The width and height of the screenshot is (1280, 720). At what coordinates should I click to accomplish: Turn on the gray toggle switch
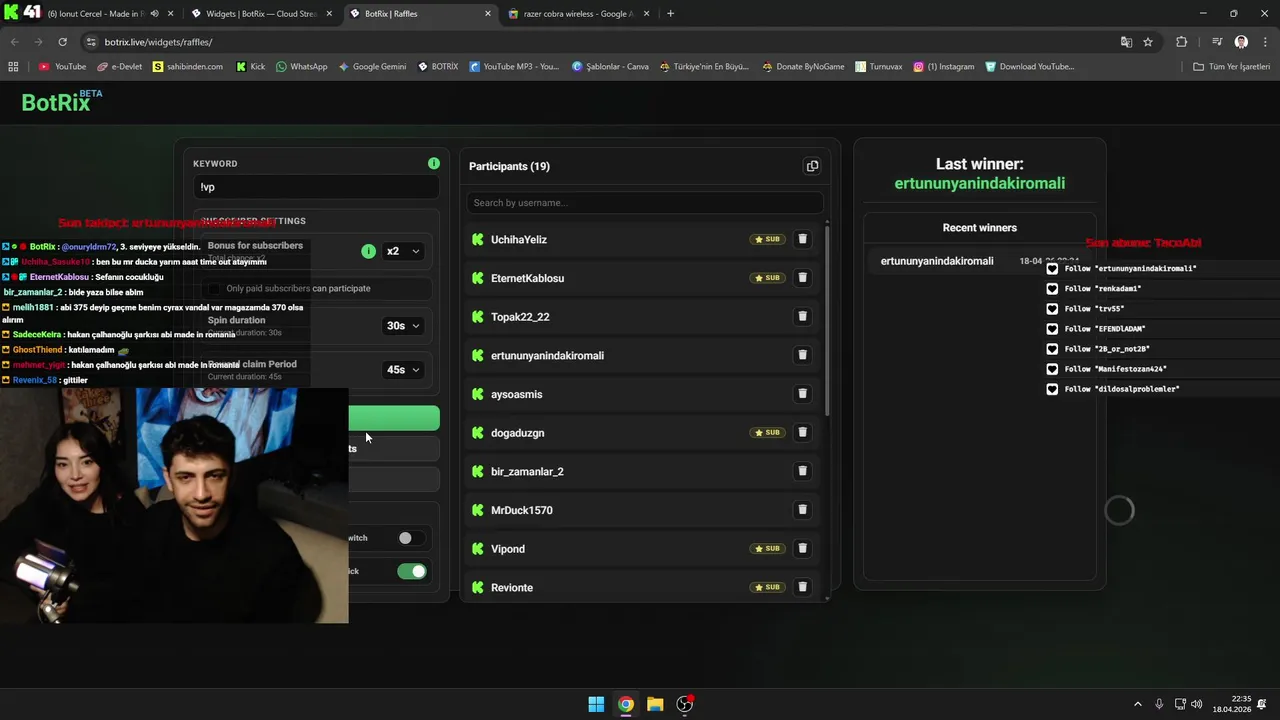pyautogui.click(x=411, y=538)
